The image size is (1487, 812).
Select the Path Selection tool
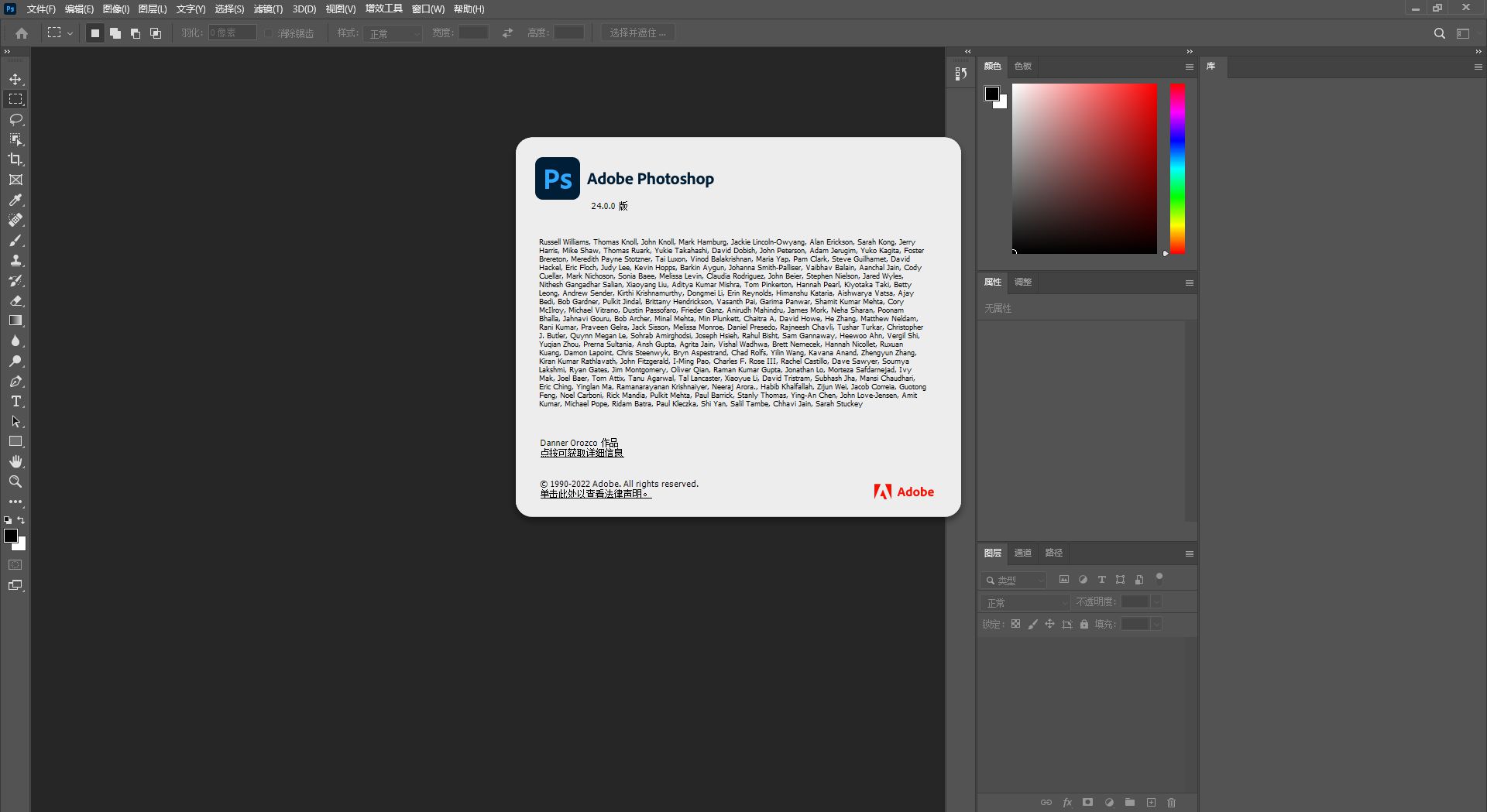click(15, 421)
